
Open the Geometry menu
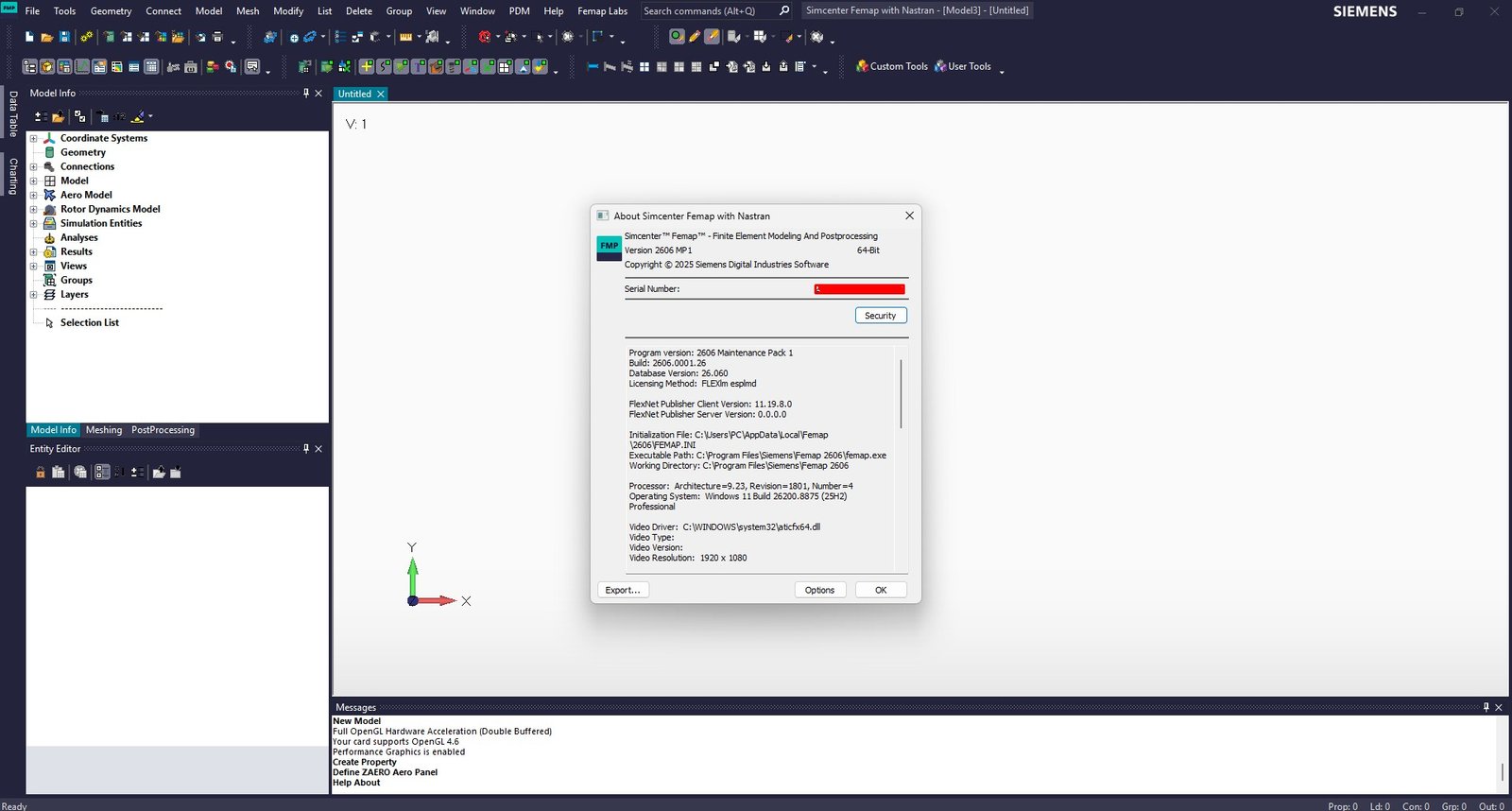(x=111, y=11)
